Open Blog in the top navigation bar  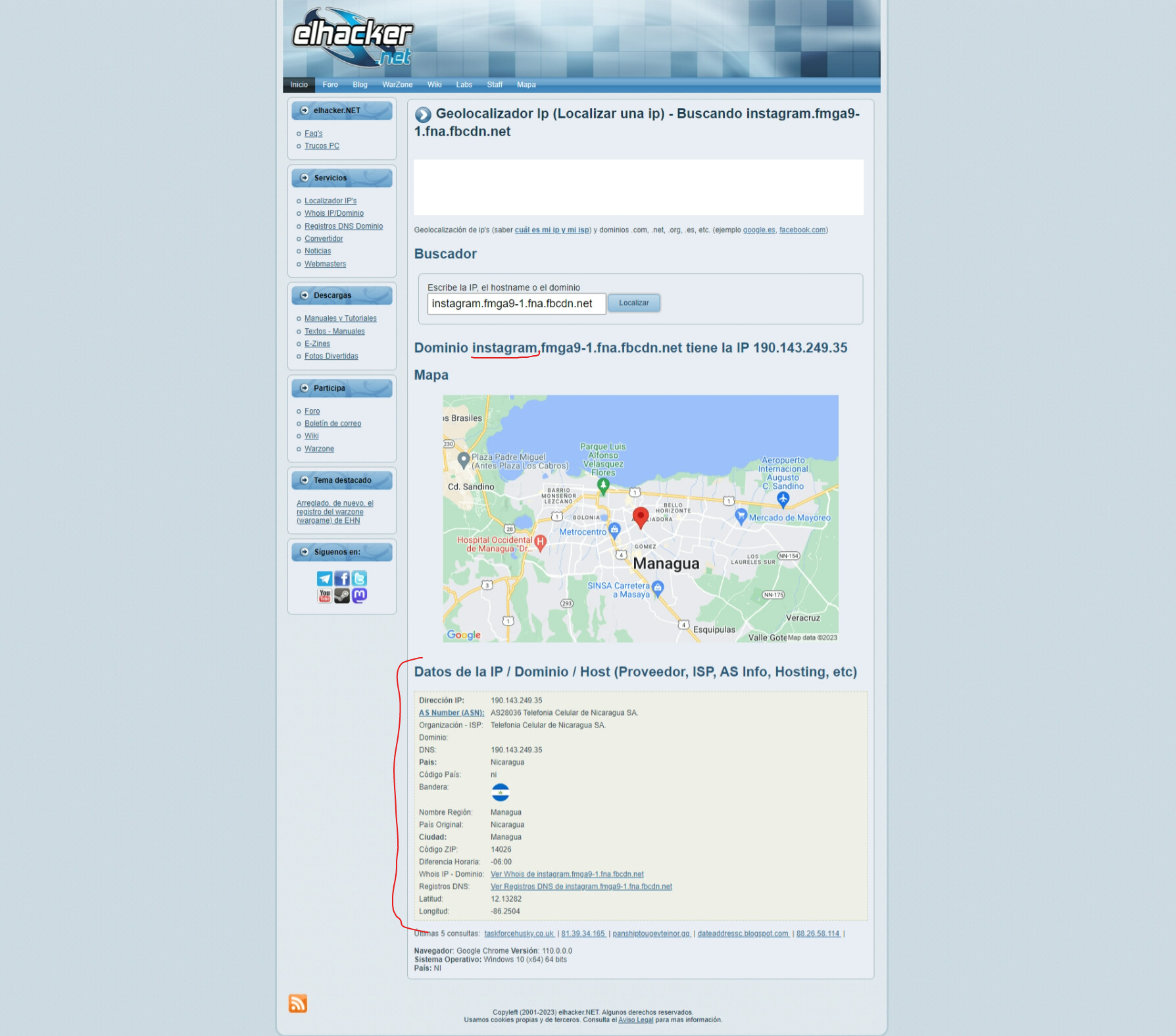360,85
